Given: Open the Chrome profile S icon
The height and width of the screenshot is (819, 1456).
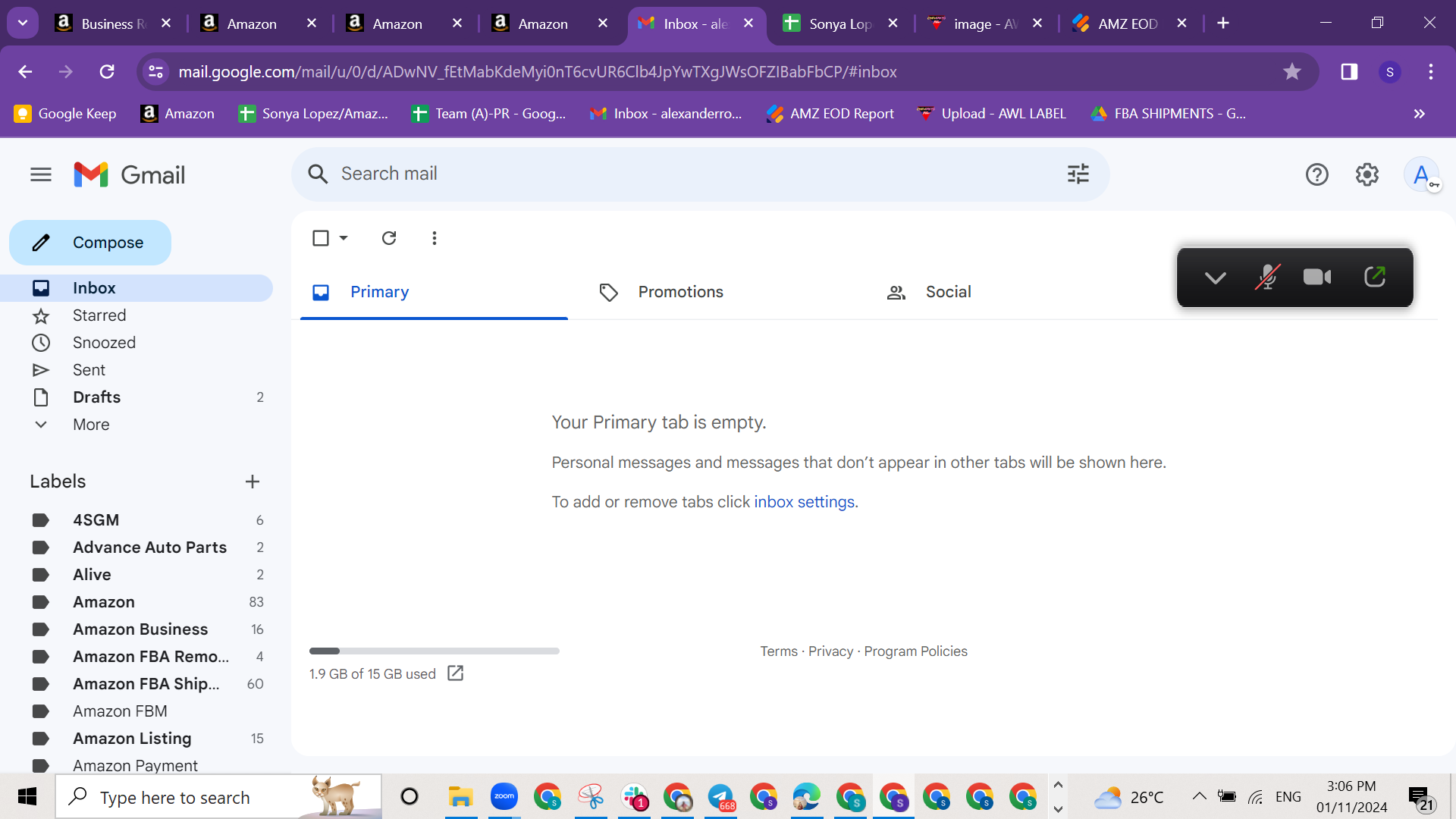Looking at the screenshot, I should click(x=1389, y=71).
